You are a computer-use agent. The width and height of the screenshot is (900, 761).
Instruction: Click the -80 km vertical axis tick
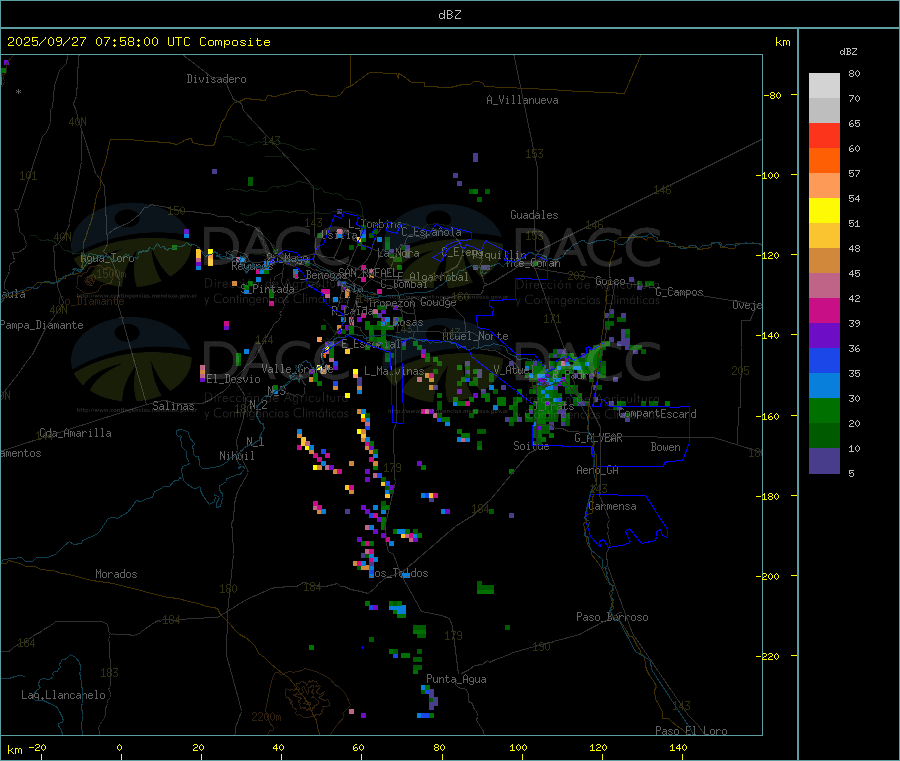773,95
